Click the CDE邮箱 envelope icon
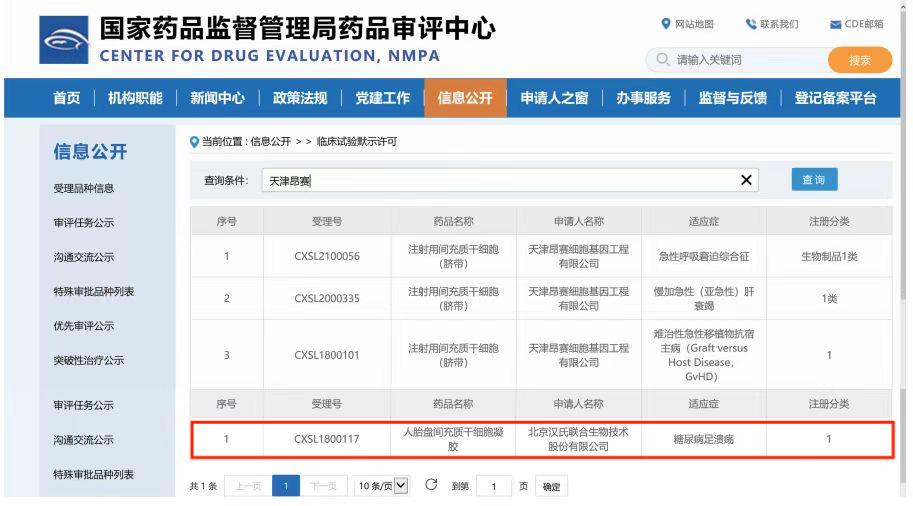Image resolution: width=913 pixels, height=506 pixels. pos(836,24)
